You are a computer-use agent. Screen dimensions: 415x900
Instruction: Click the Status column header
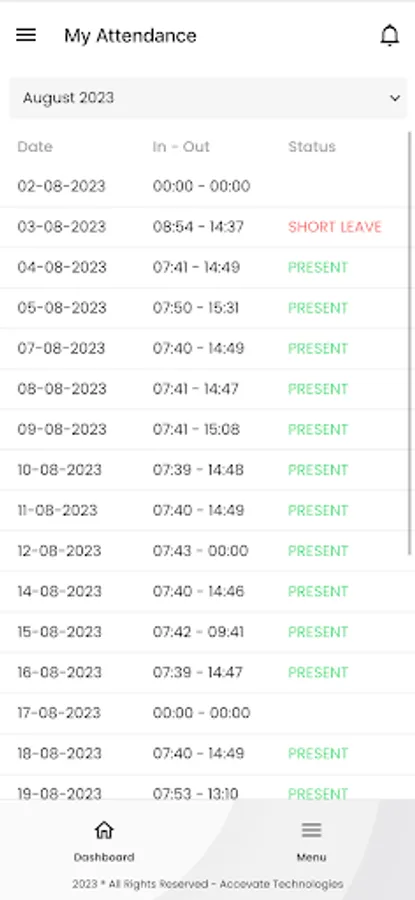coord(312,147)
